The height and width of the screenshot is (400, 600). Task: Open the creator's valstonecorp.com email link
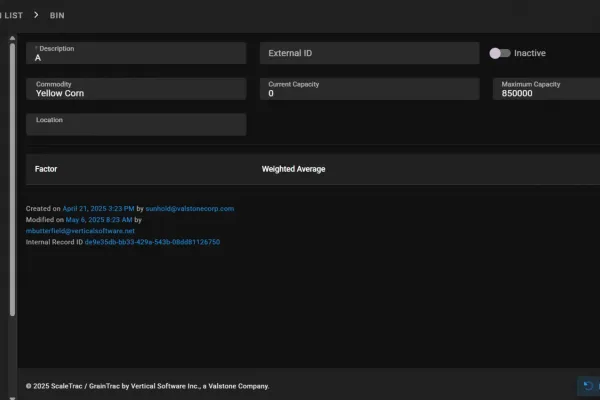coord(191,208)
